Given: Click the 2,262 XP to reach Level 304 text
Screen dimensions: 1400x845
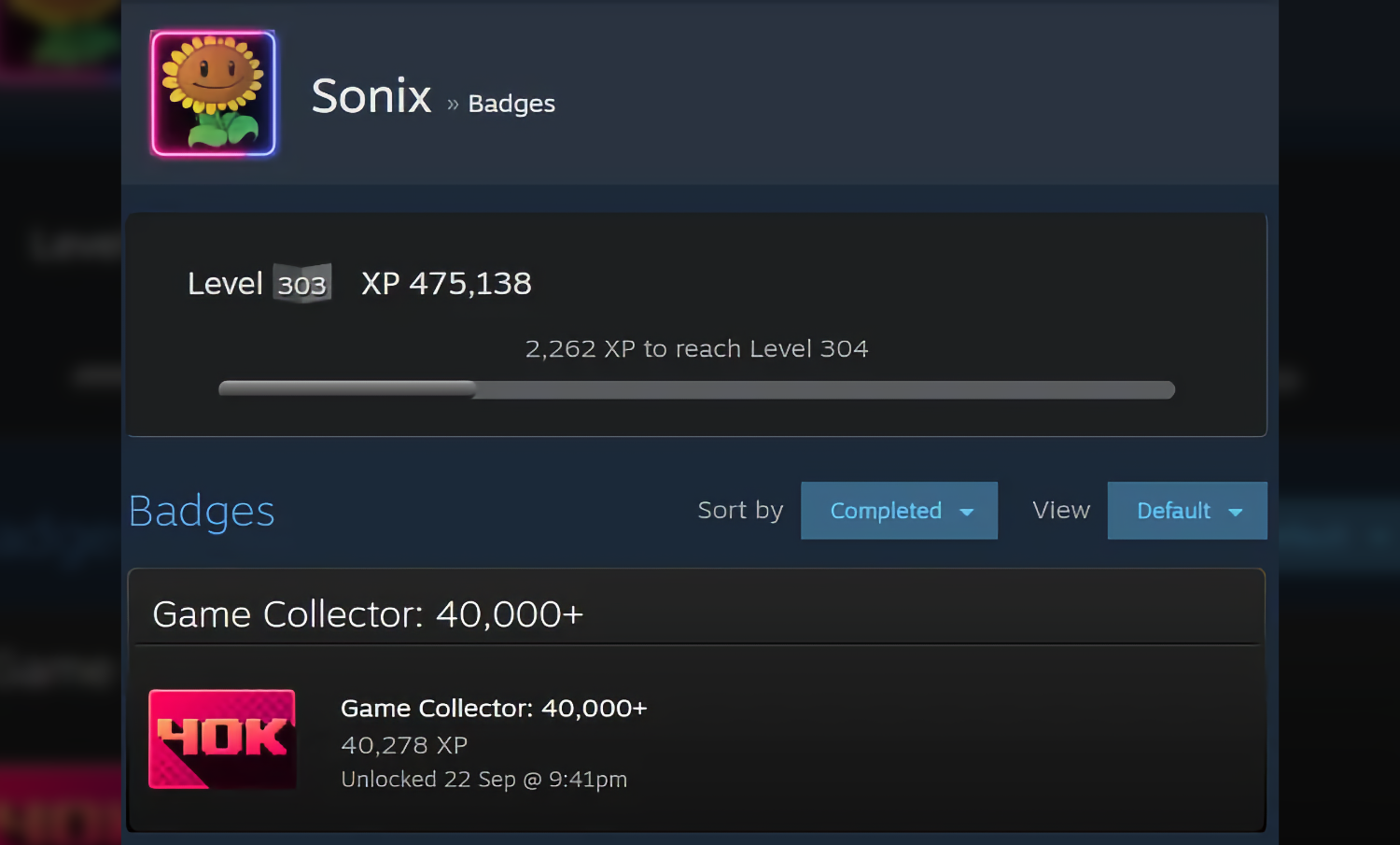Looking at the screenshot, I should click(696, 349).
